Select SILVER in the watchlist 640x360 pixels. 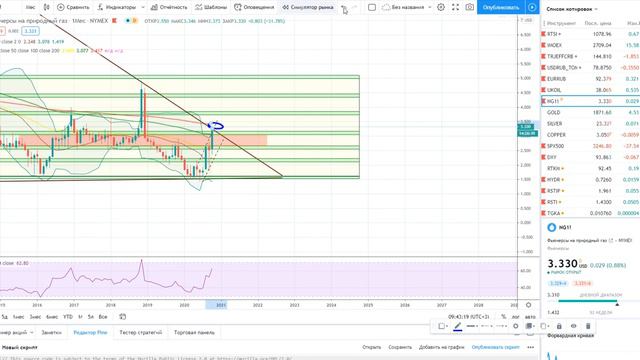click(x=590, y=124)
